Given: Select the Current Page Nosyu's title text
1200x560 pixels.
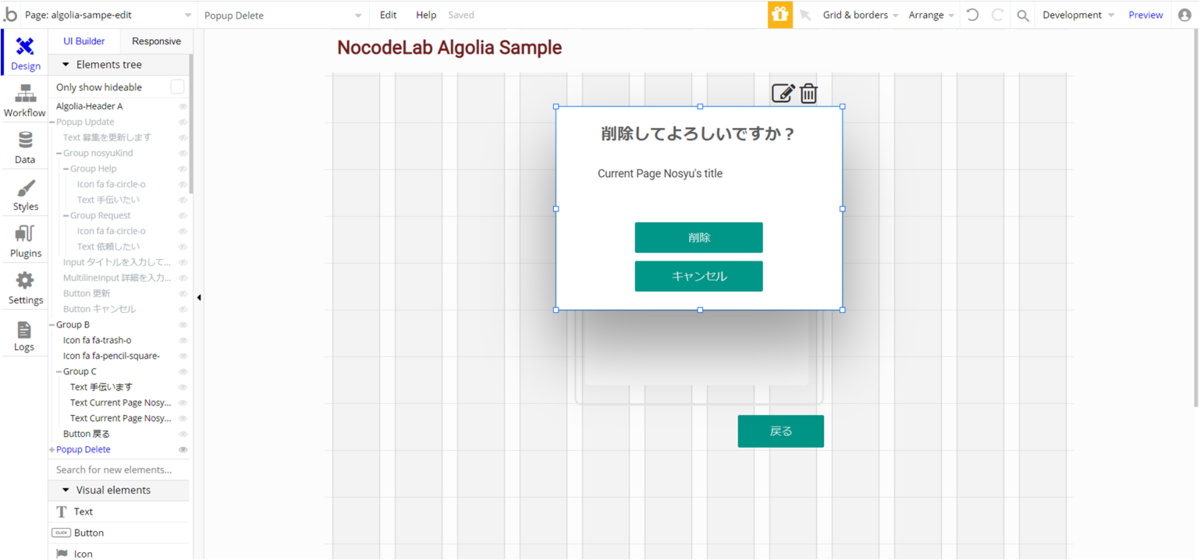Looking at the screenshot, I should click(x=660, y=174).
